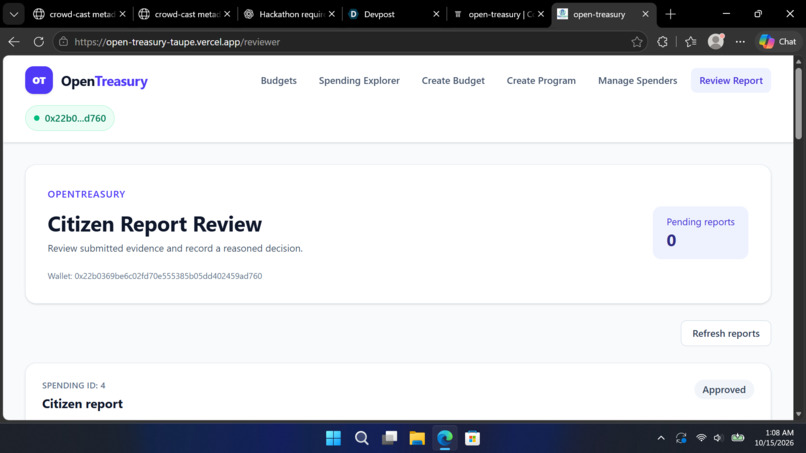Viewport: 806px width, 453px height.
Task: Open Windows taskbar search
Action: (361, 438)
